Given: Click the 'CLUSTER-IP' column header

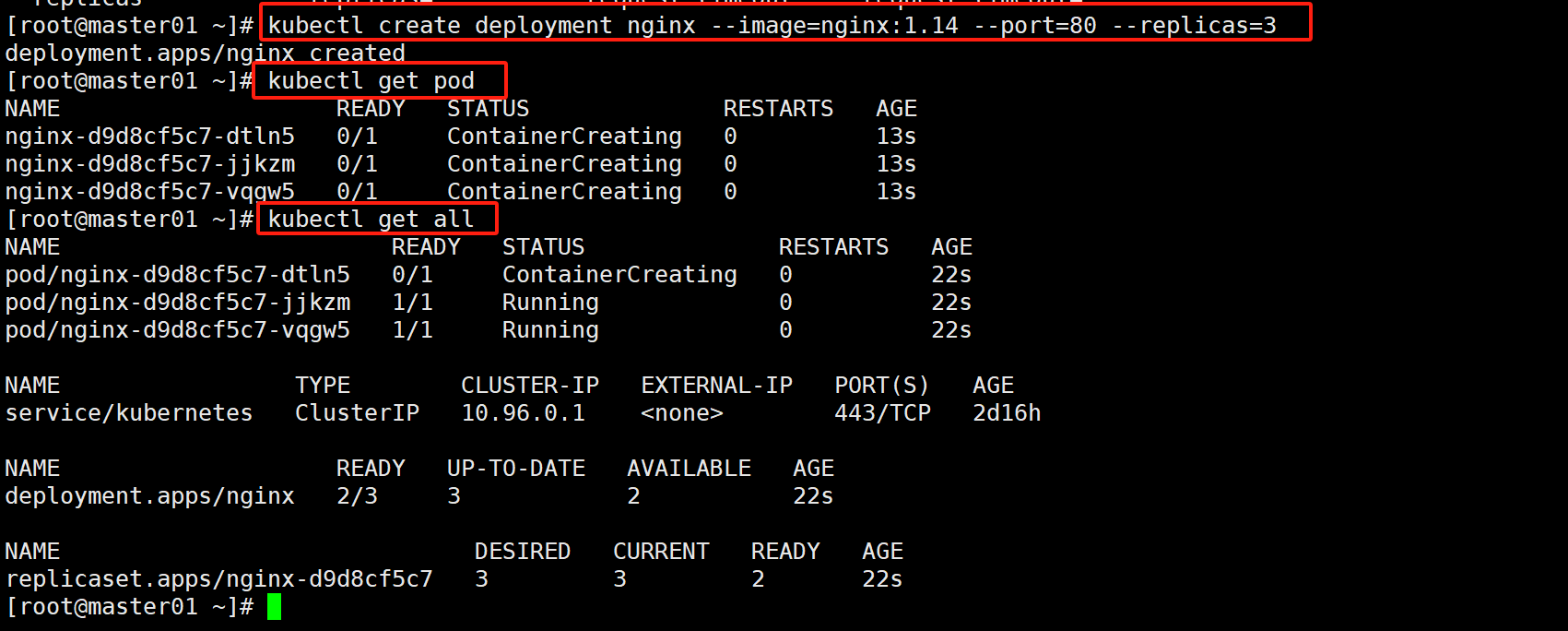Looking at the screenshot, I should coord(530,386).
